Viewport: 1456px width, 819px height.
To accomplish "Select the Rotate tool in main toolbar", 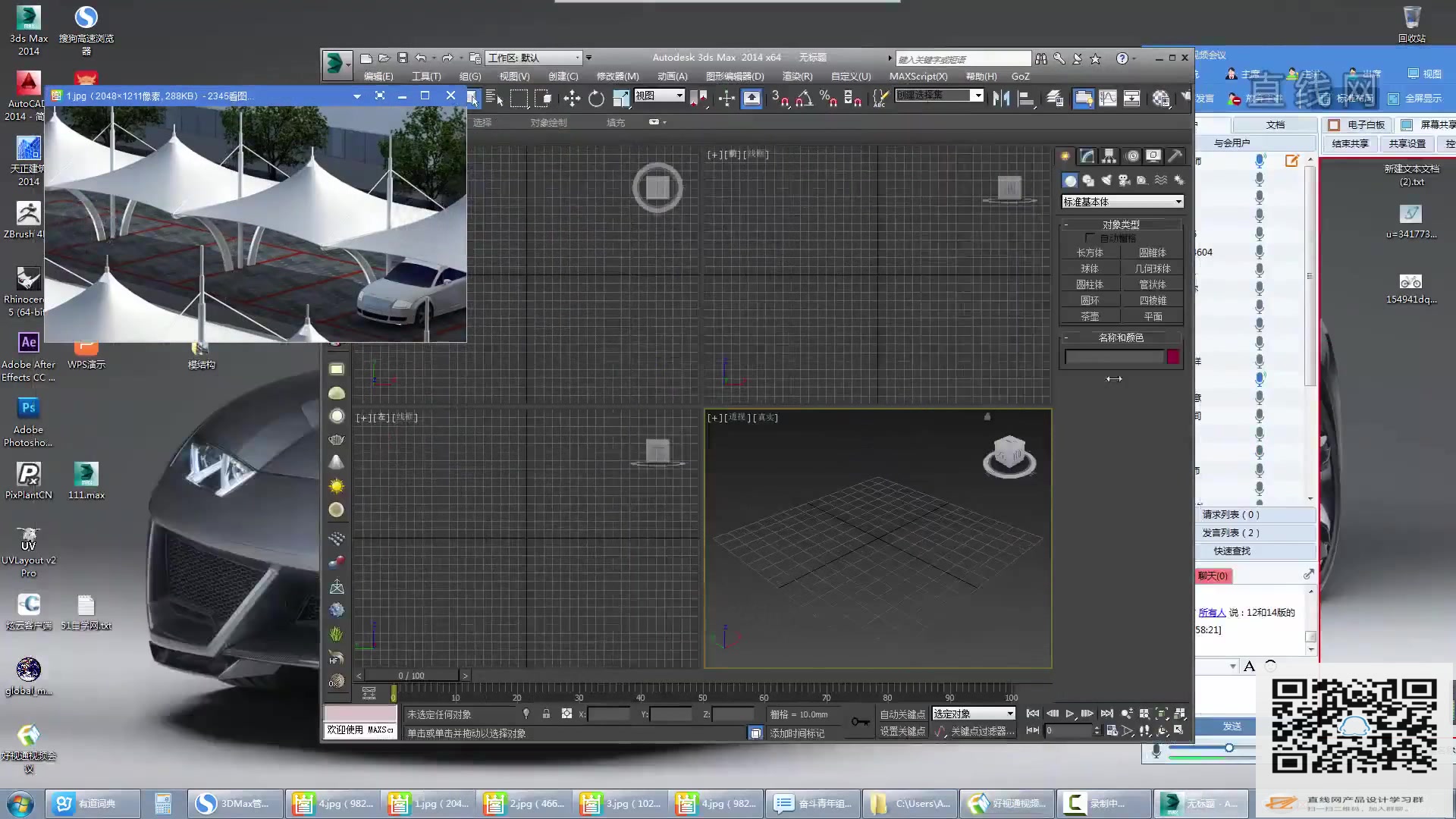I will (597, 99).
